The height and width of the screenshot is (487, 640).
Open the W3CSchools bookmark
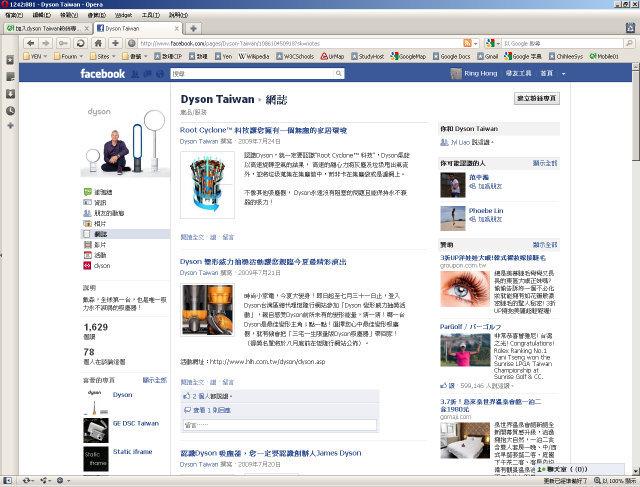pyautogui.click(x=295, y=56)
